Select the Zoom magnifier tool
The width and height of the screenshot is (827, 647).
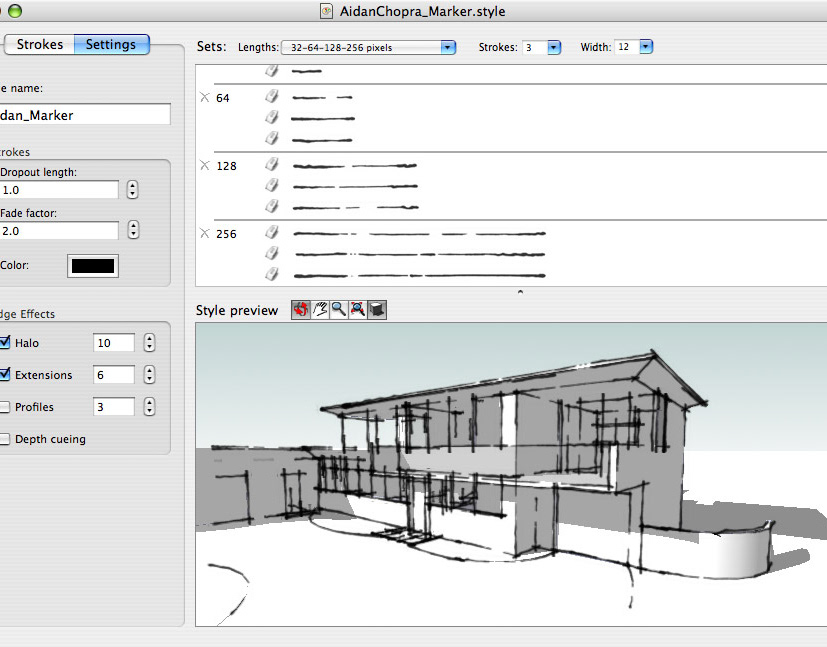(x=339, y=310)
